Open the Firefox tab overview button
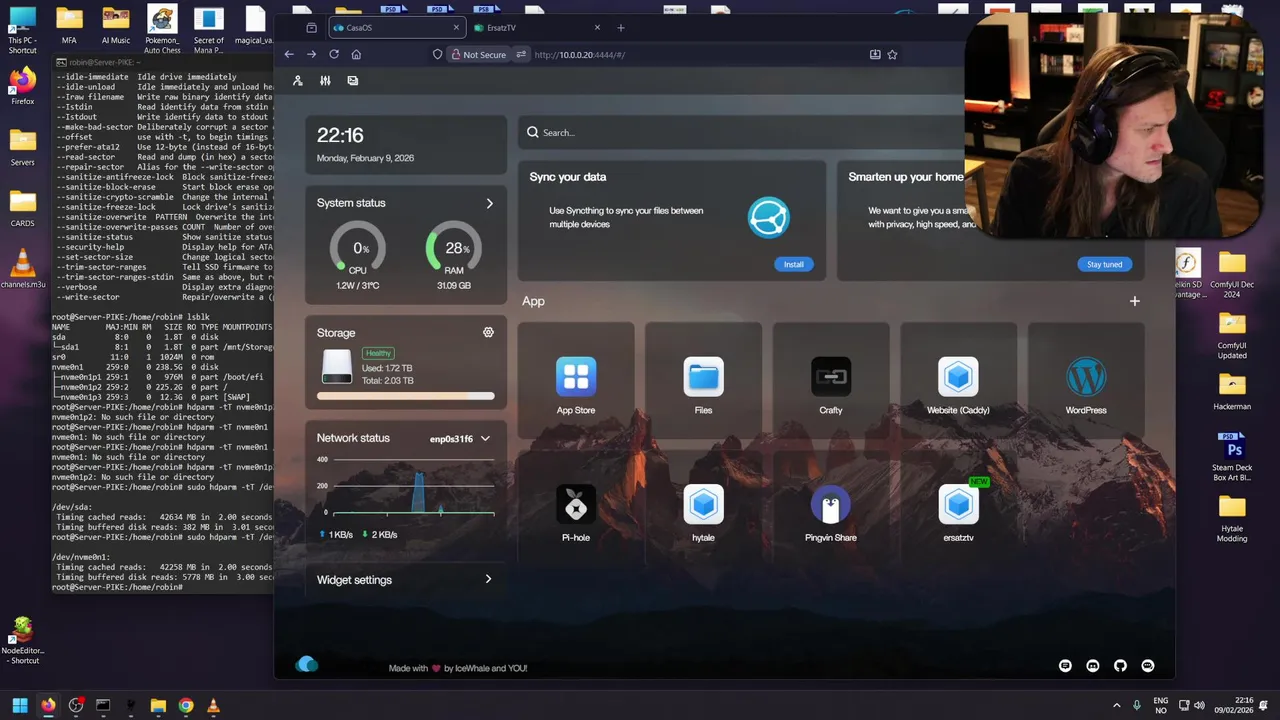The height and width of the screenshot is (720, 1280). pyautogui.click(x=311, y=28)
